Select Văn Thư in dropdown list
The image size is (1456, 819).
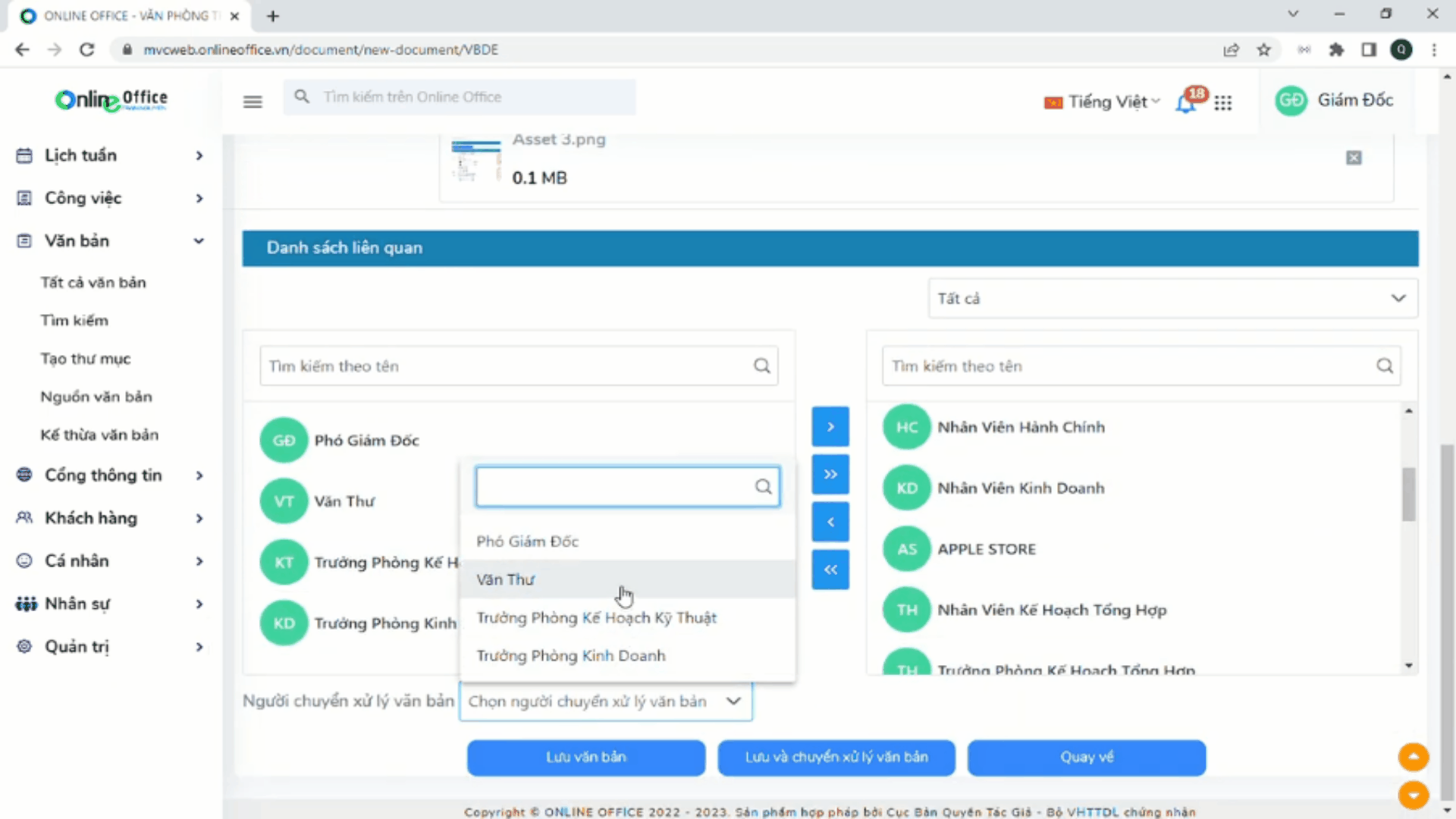pyautogui.click(x=506, y=580)
